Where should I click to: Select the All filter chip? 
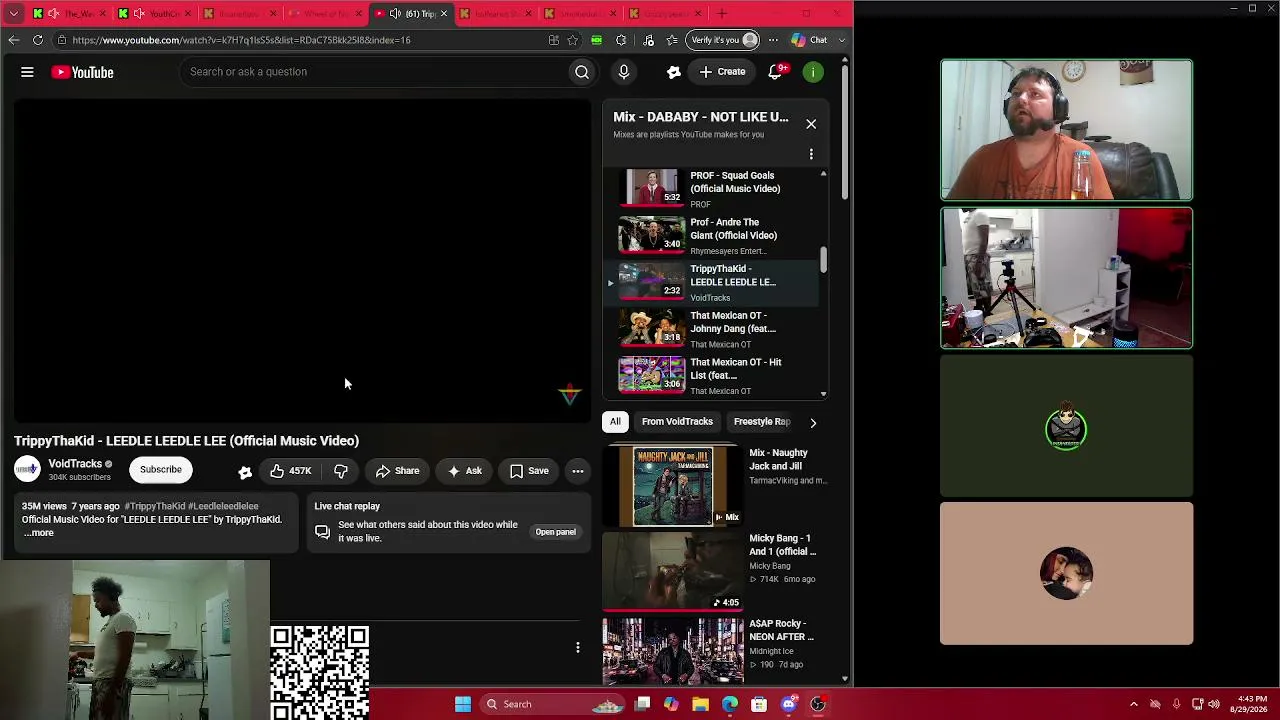click(615, 422)
